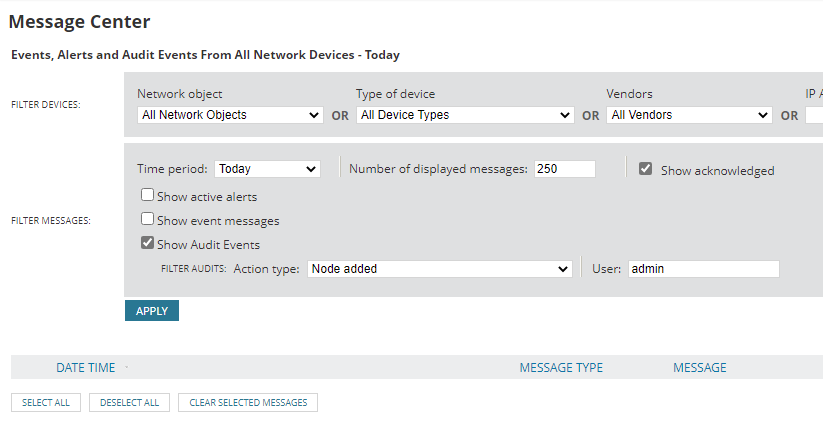Toggle the Show acknowledged checkbox
Viewport: 823px width, 425px height.
pyautogui.click(x=646, y=169)
